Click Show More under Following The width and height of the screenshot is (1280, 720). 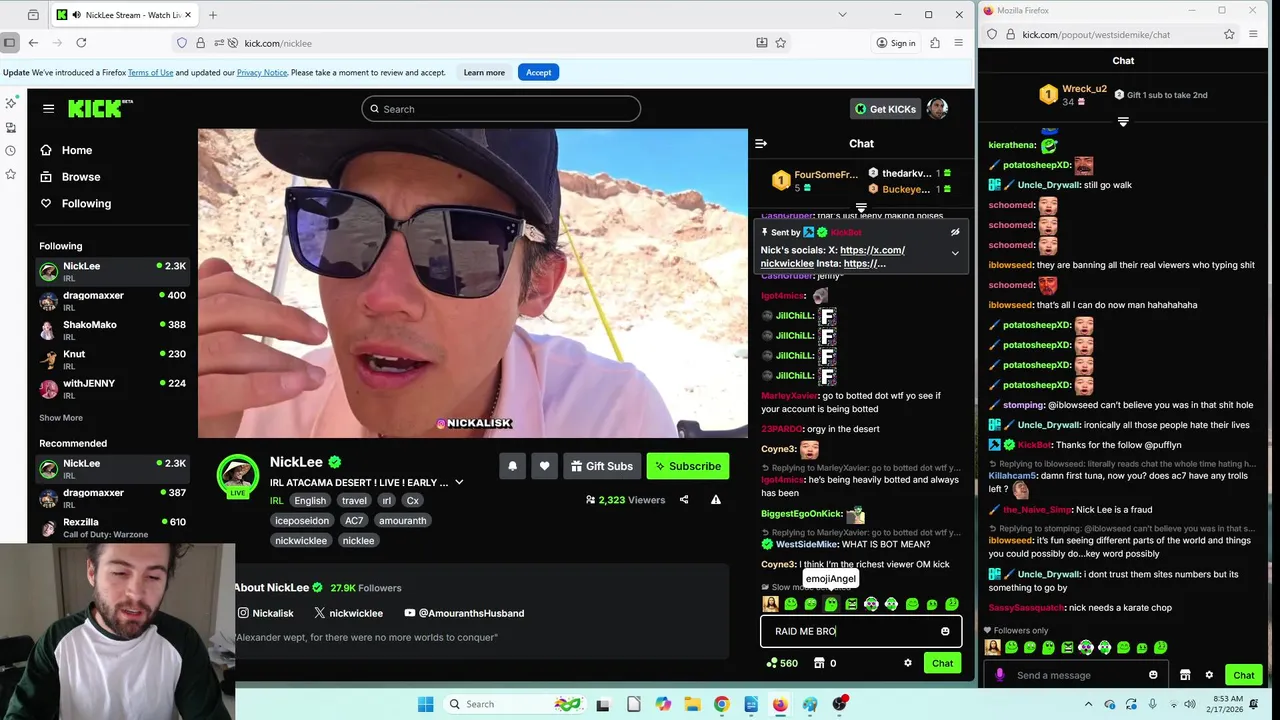click(61, 418)
